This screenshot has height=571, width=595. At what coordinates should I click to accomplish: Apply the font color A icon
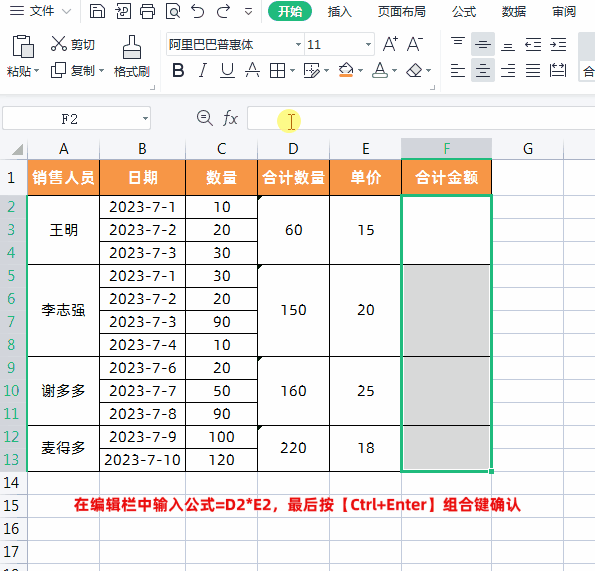click(380, 70)
